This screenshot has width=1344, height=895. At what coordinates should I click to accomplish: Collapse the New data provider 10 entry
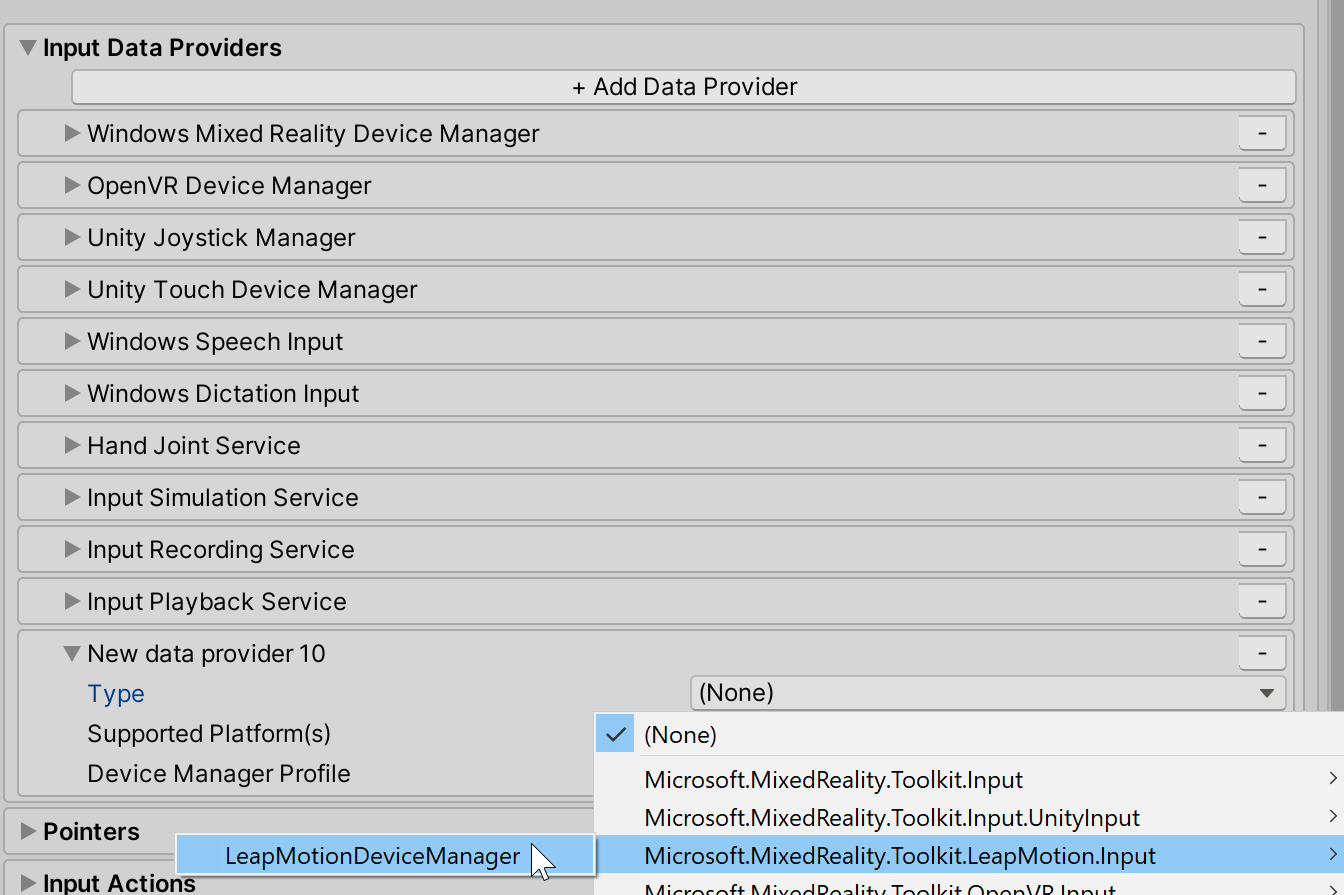tap(71, 653)
